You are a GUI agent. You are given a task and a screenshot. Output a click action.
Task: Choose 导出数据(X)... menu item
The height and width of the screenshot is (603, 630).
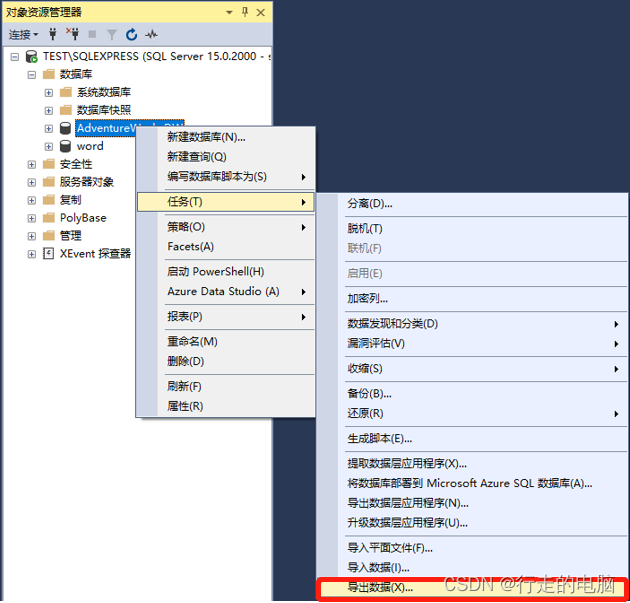472,588
